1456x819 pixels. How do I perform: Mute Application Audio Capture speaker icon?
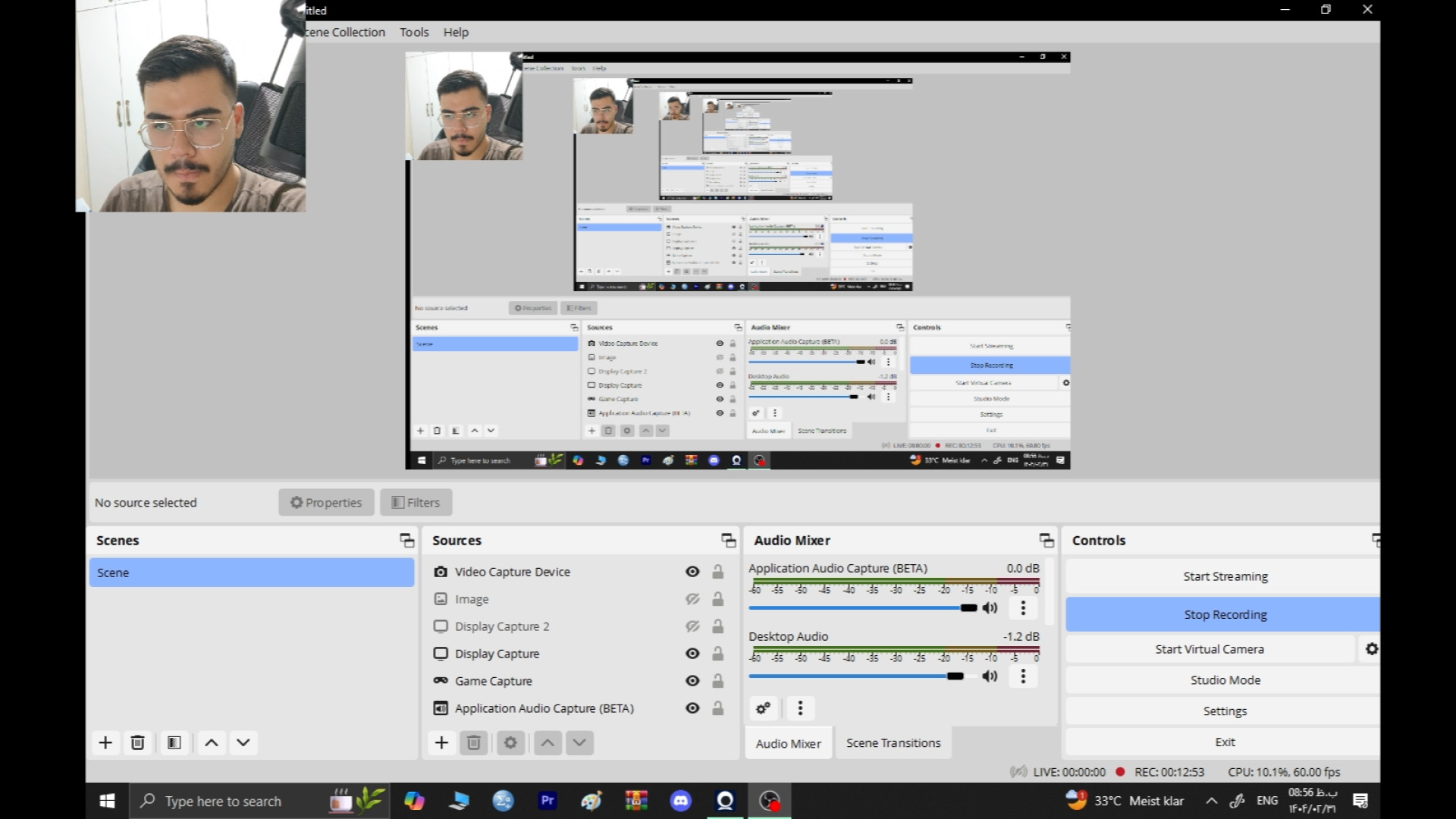990,607
